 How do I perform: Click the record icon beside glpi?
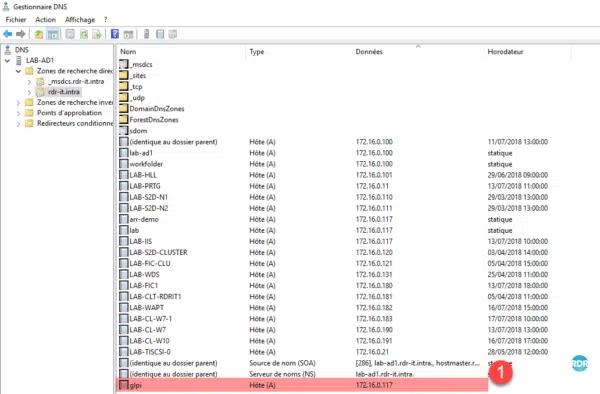[x=124, y=385]
